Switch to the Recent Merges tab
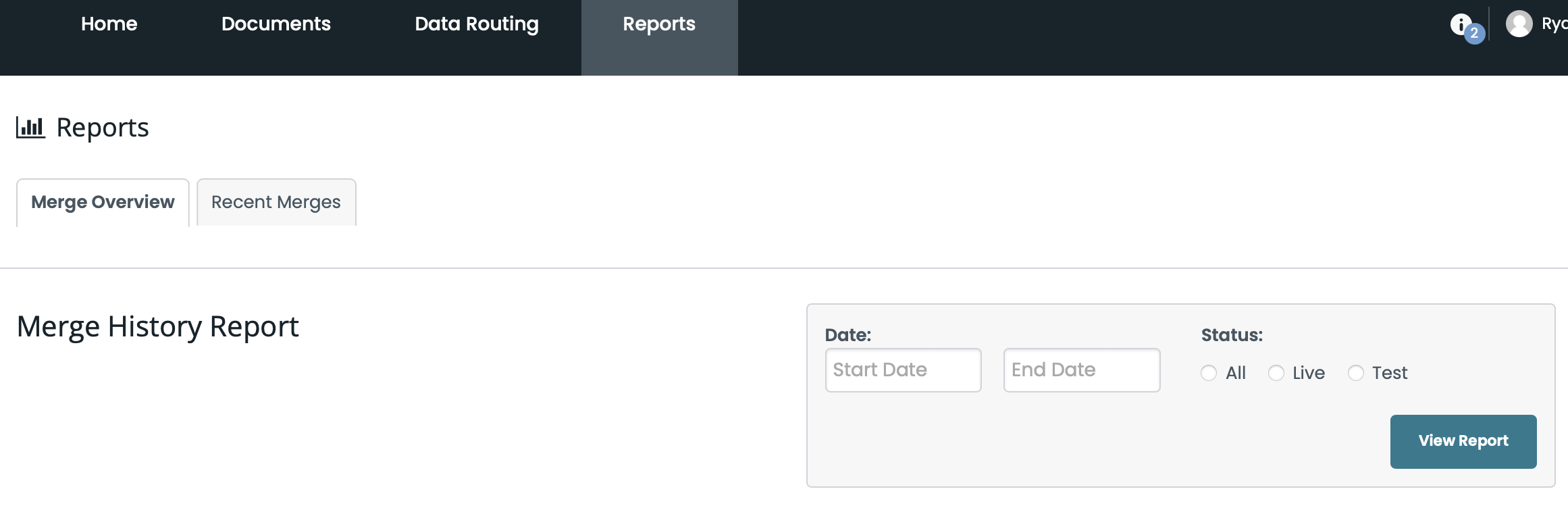 tap(276, 202)
